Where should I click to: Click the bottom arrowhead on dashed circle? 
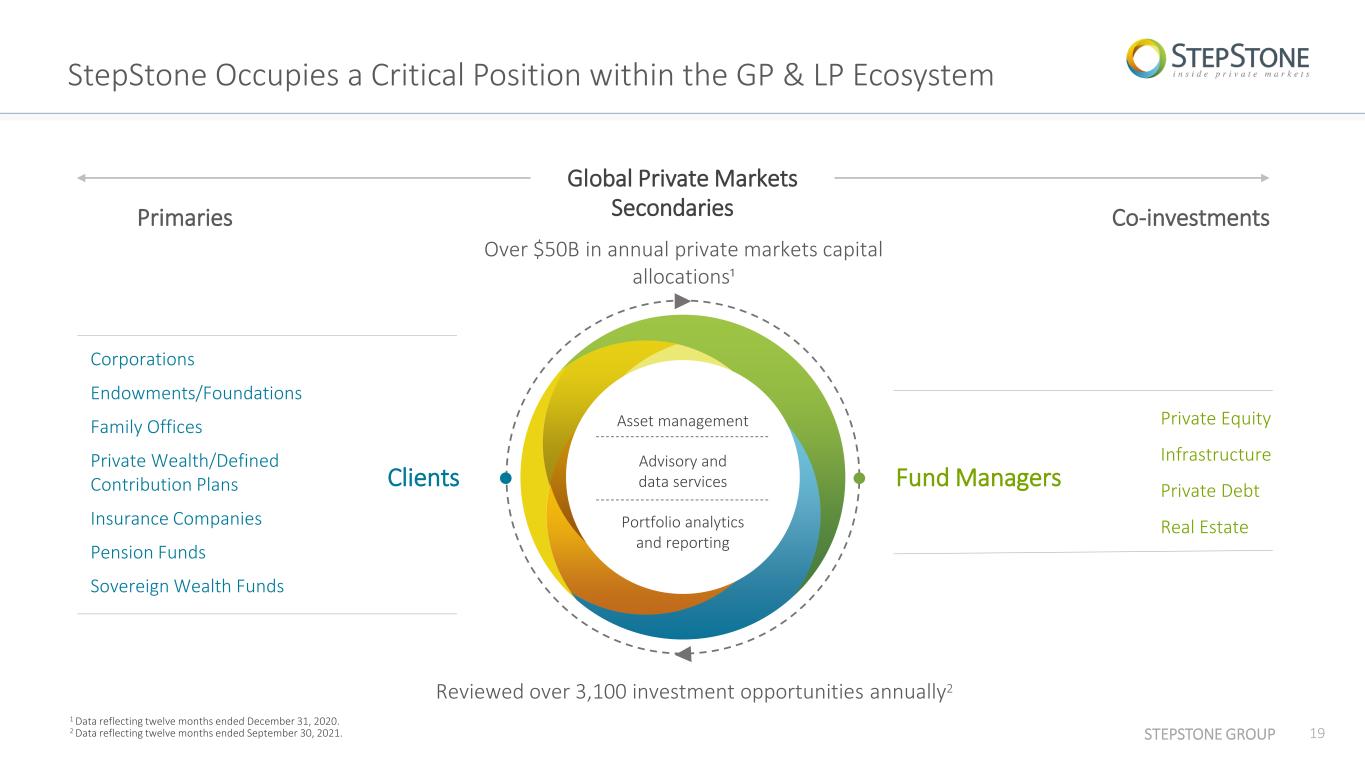click(683, 655)
